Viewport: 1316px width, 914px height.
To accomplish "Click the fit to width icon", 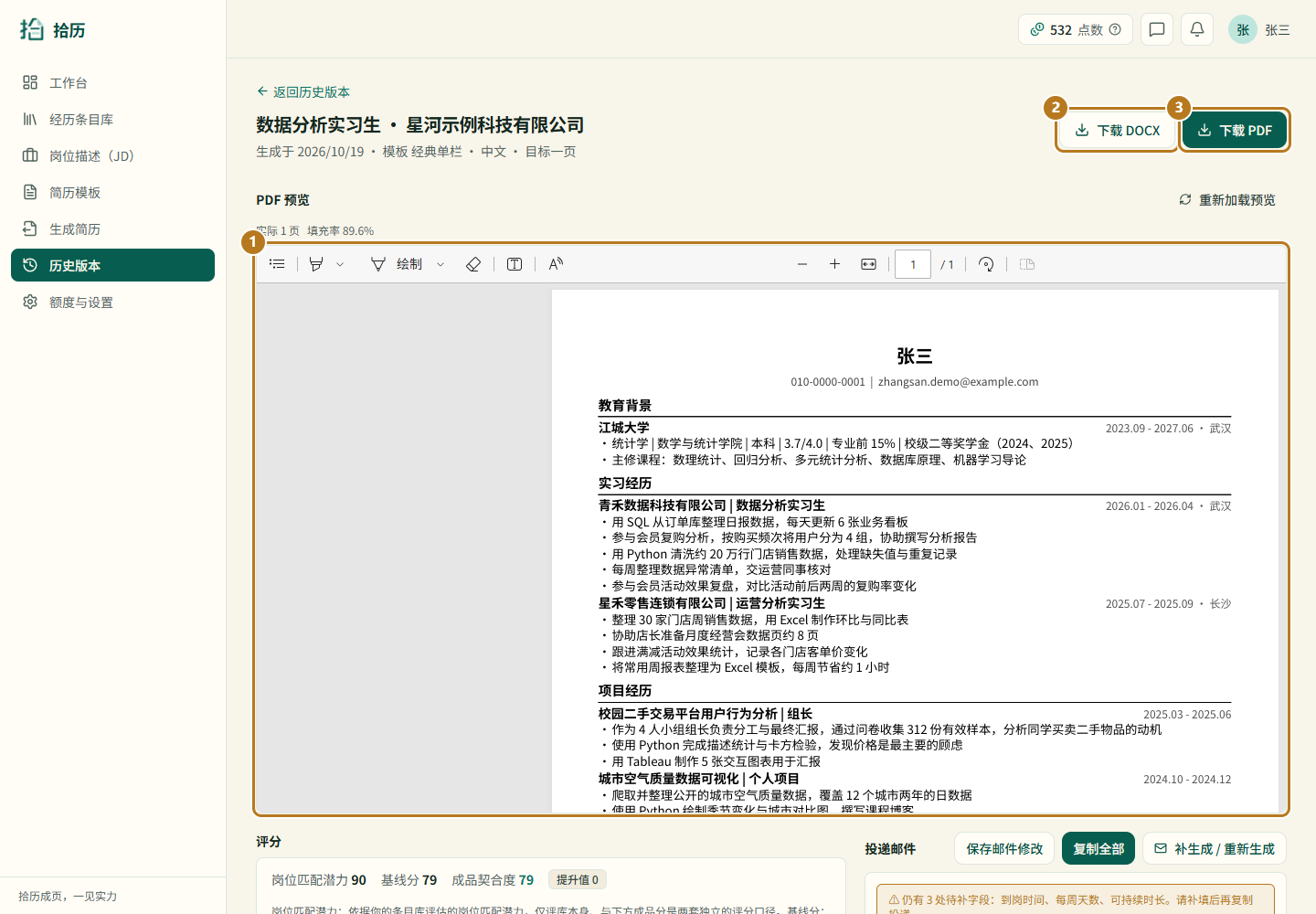I will pyautogui.click(x=868, y=264).
